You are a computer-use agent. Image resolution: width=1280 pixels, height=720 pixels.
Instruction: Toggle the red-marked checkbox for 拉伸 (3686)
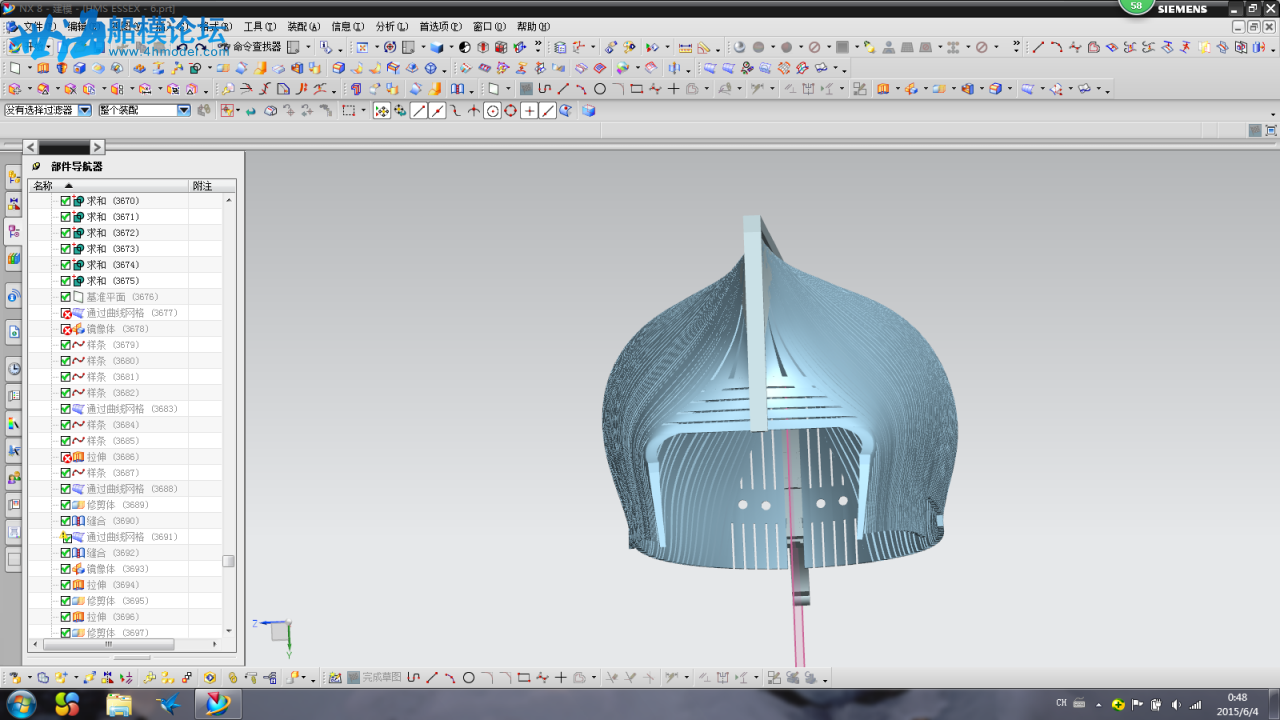(66, 457)
